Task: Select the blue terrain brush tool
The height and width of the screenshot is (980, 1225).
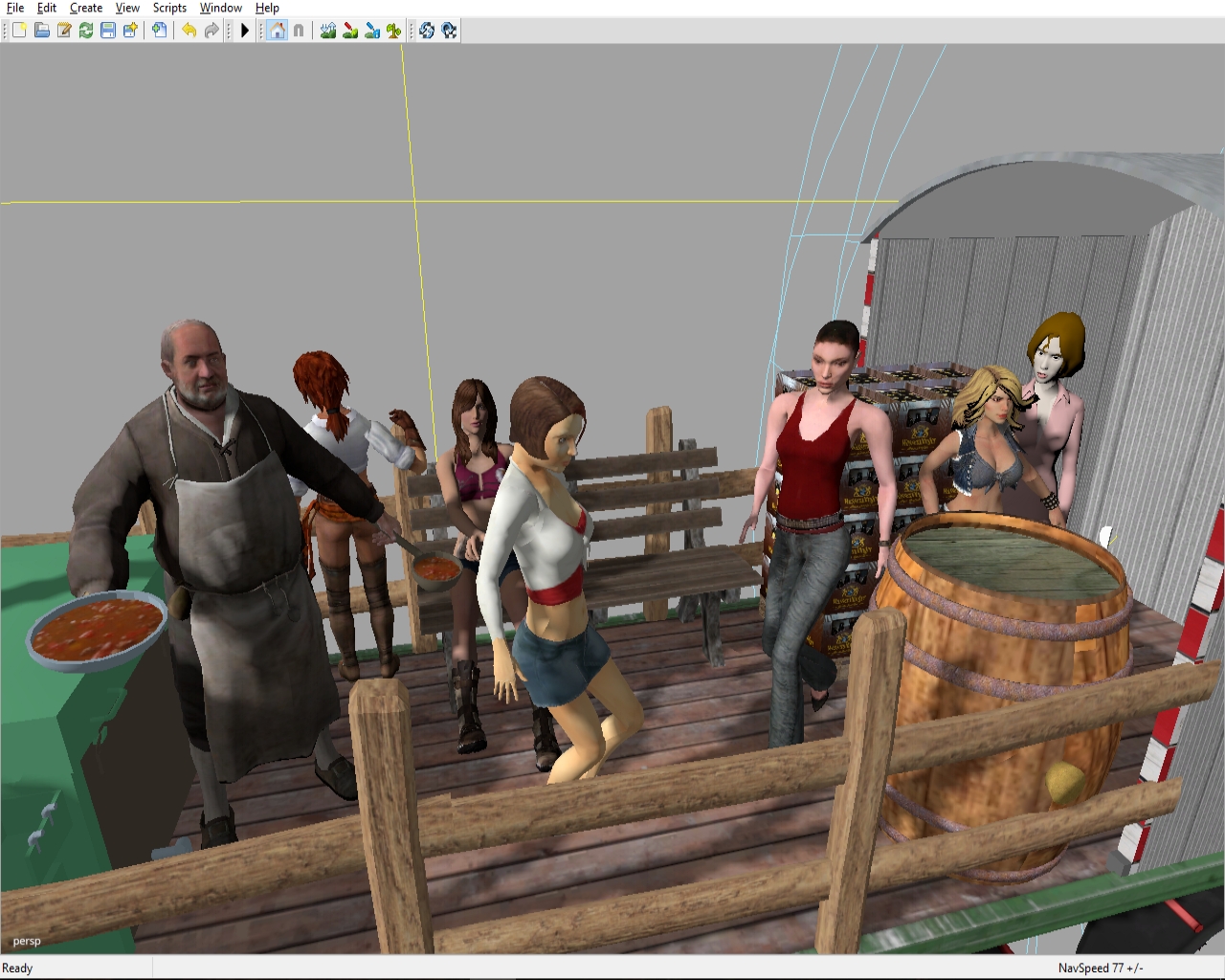Action: click(372, 31)
